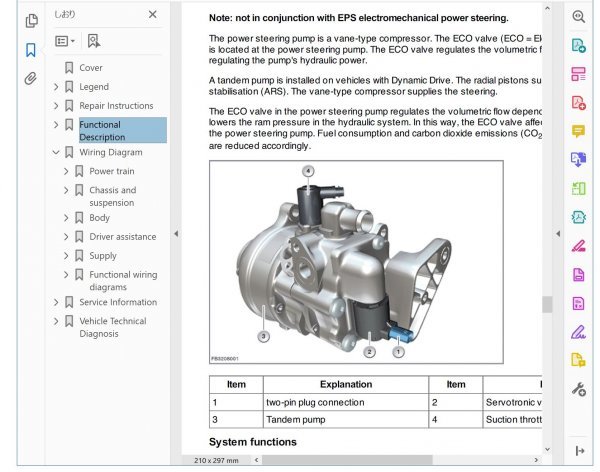Open the Combine Files tool
Image resolution: width=600 pixels, height=472 pixels.
(579, 160)
